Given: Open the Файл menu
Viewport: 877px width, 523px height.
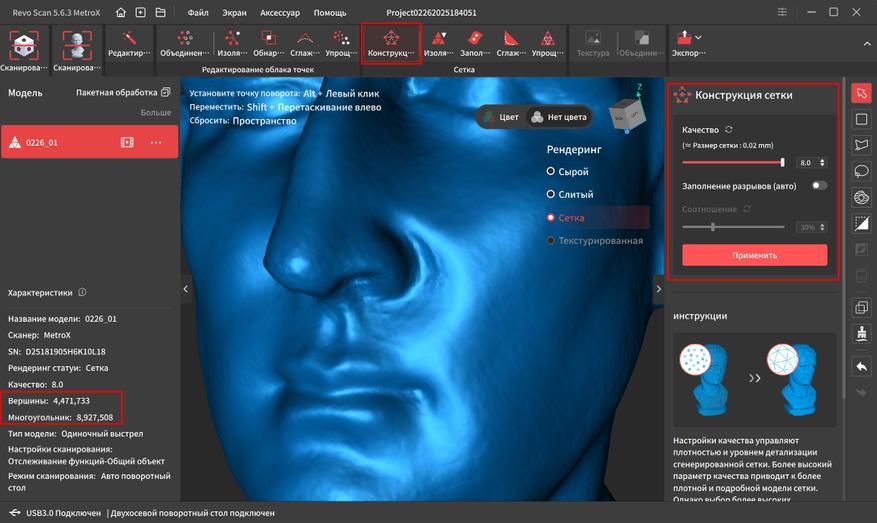Looking at the screenshot, I should point(198,13).
